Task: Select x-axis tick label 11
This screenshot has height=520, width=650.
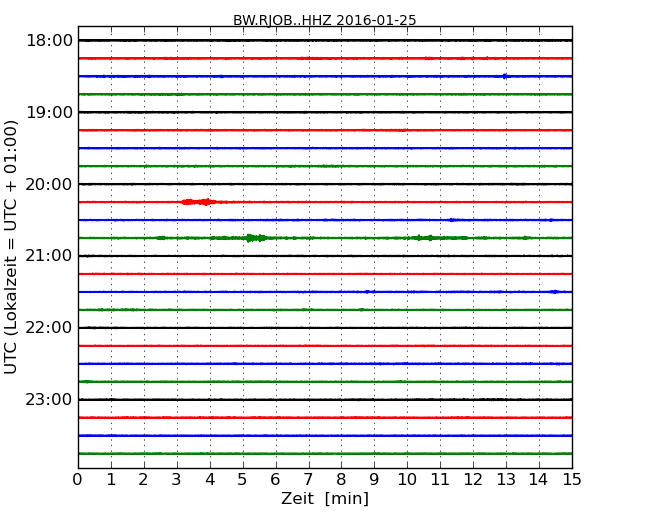Action: pos(440,480)
